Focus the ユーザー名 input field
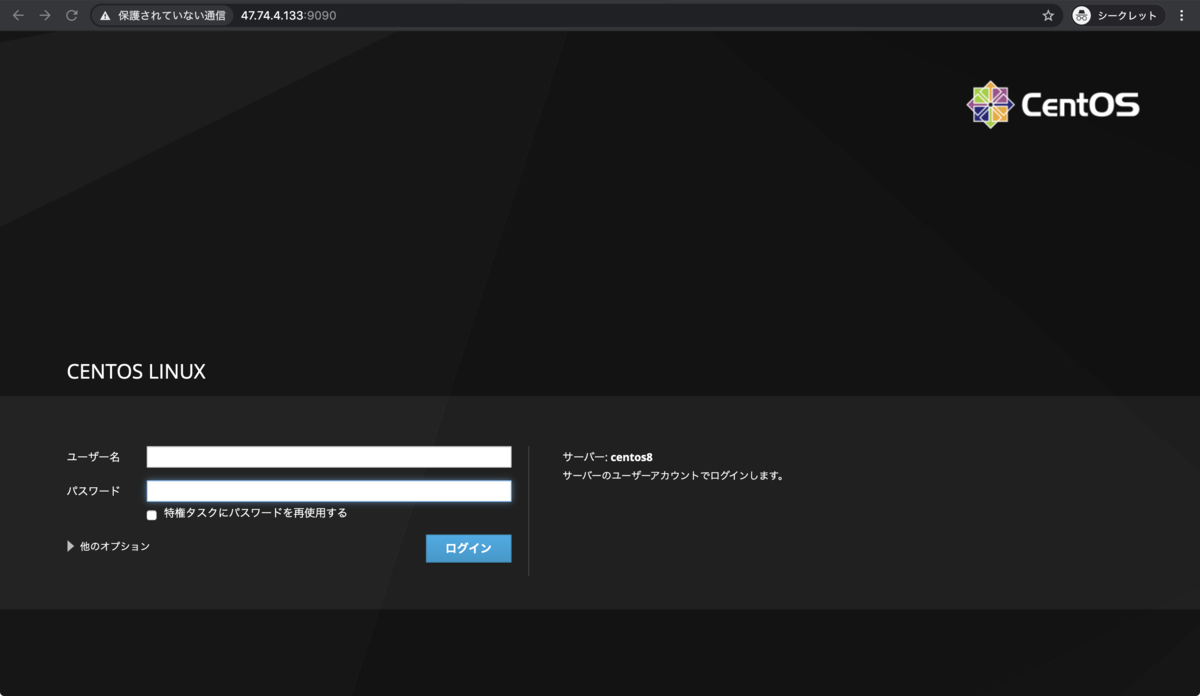 click(329, 457)
